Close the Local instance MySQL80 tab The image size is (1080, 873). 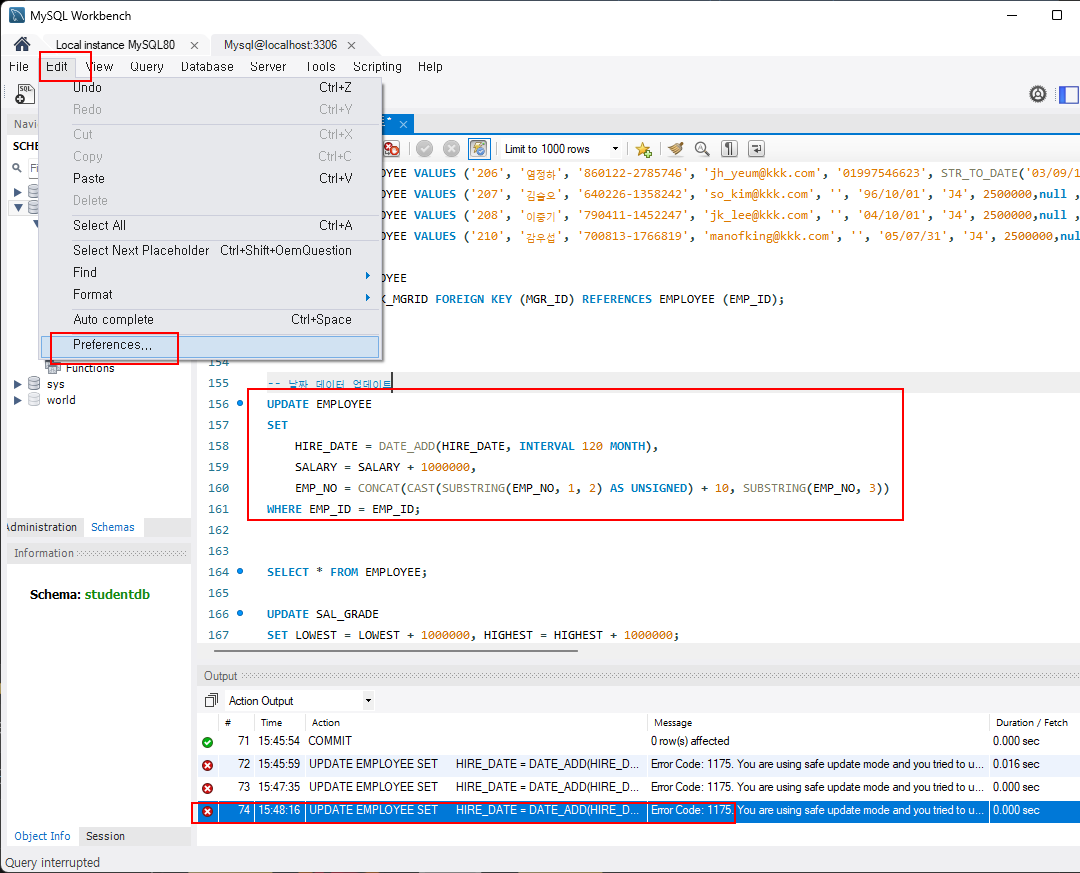click(194, 45)
